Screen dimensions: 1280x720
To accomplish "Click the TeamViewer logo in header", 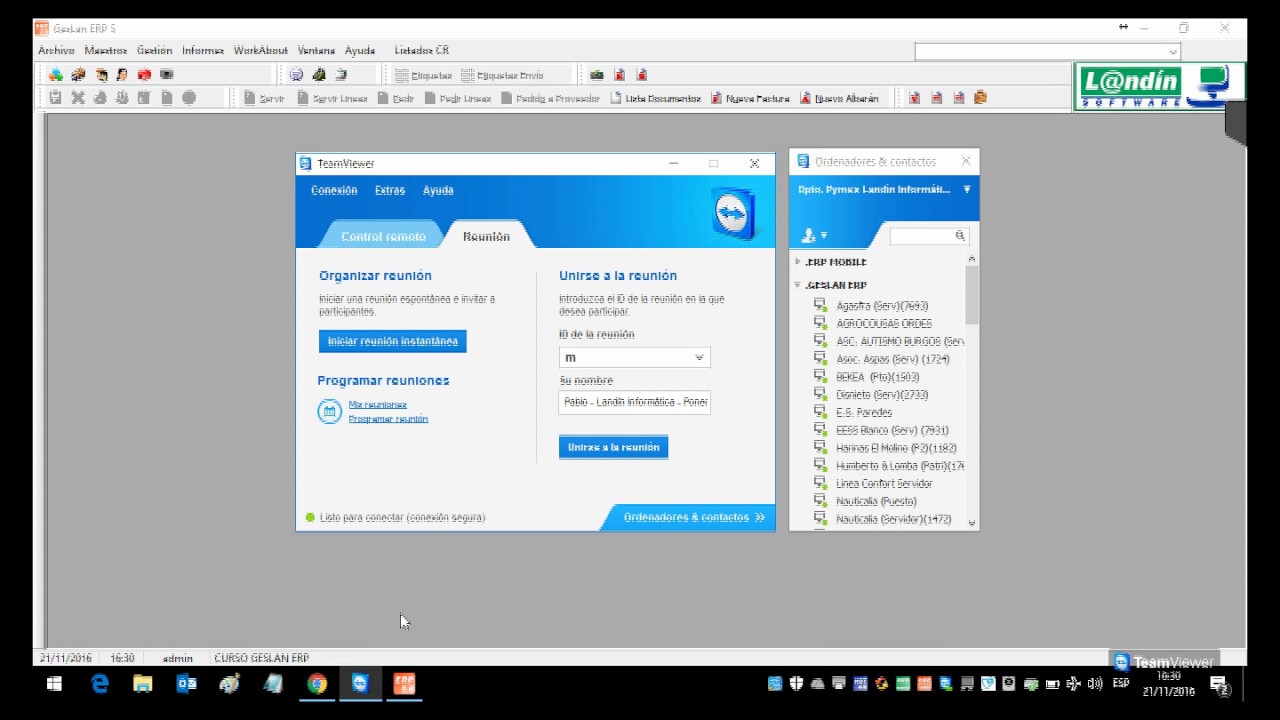I will tap(733, 212).
